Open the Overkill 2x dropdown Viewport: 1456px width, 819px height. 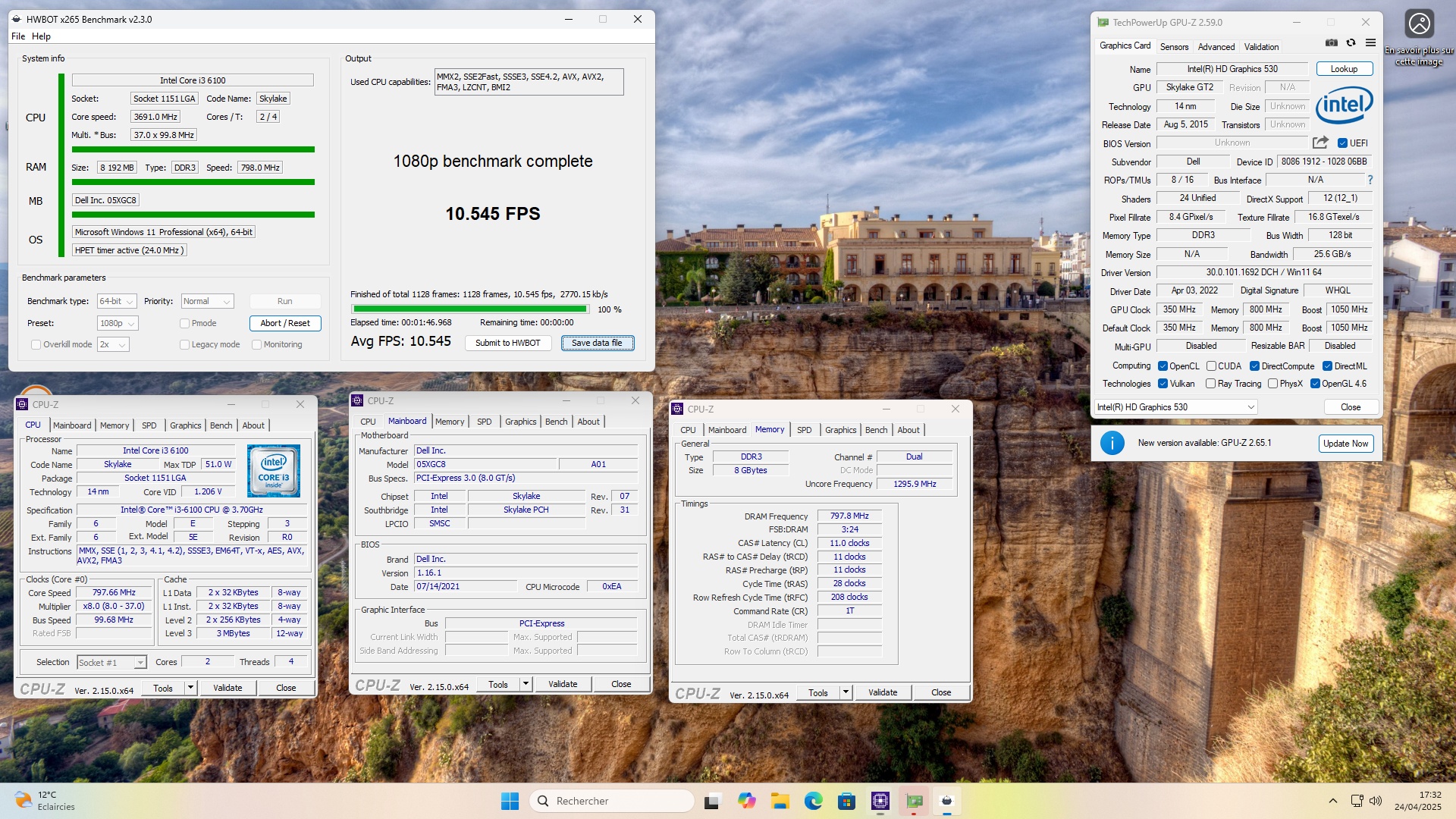tap(113, 344)
